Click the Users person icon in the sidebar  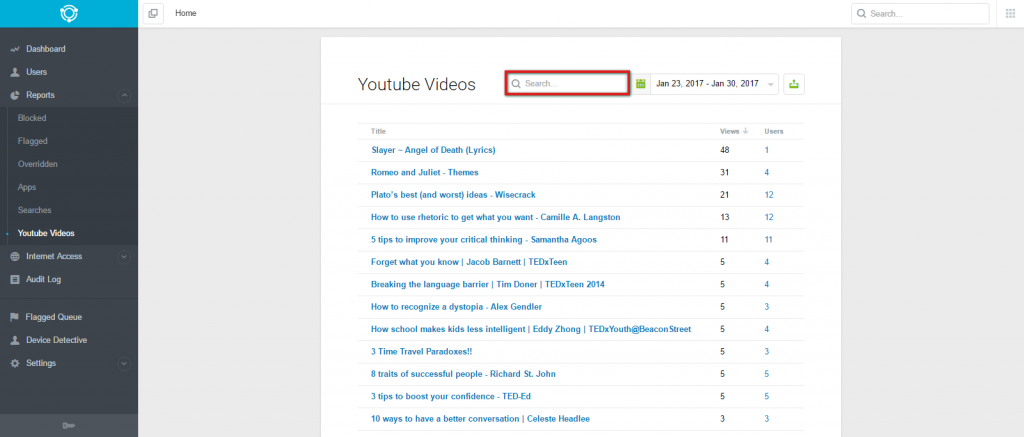[14, 72]
